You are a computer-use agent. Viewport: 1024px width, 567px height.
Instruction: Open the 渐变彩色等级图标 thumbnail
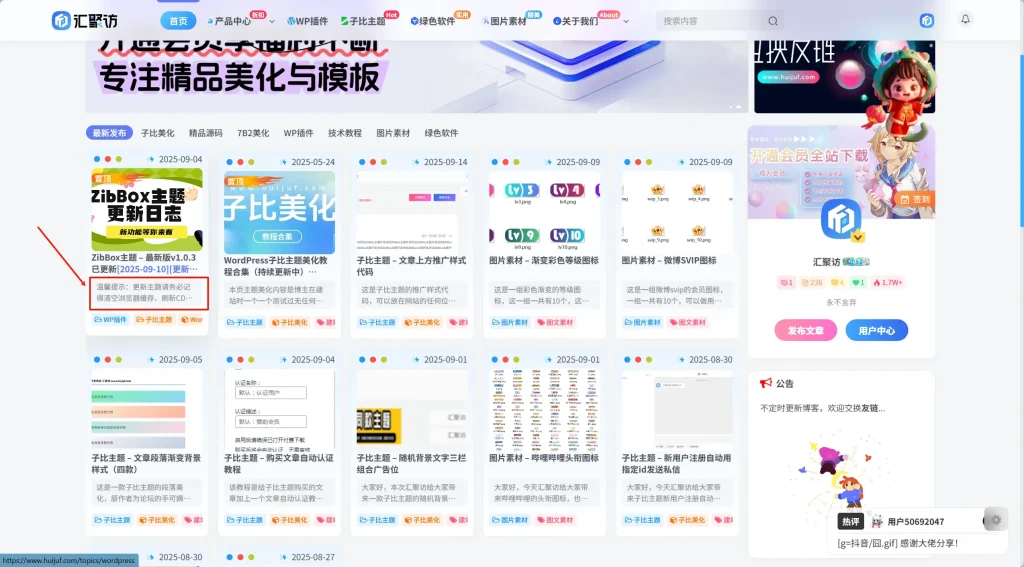[x=545, y=212]
